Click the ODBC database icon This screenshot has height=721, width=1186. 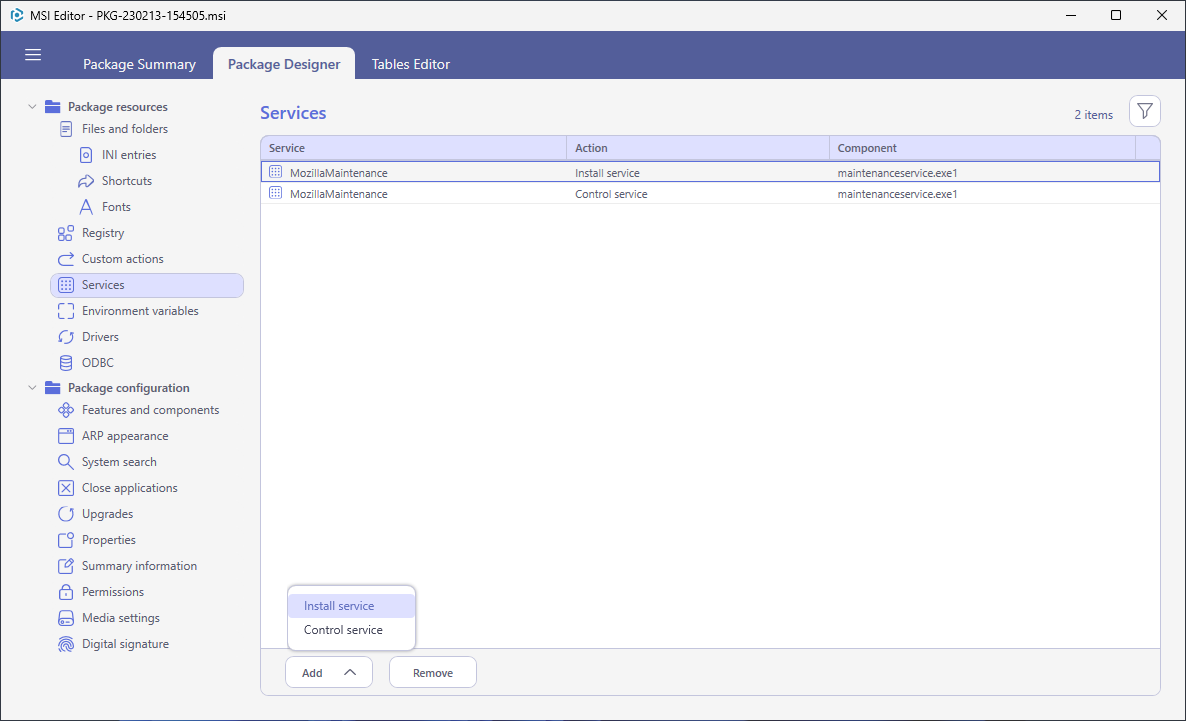66,363
